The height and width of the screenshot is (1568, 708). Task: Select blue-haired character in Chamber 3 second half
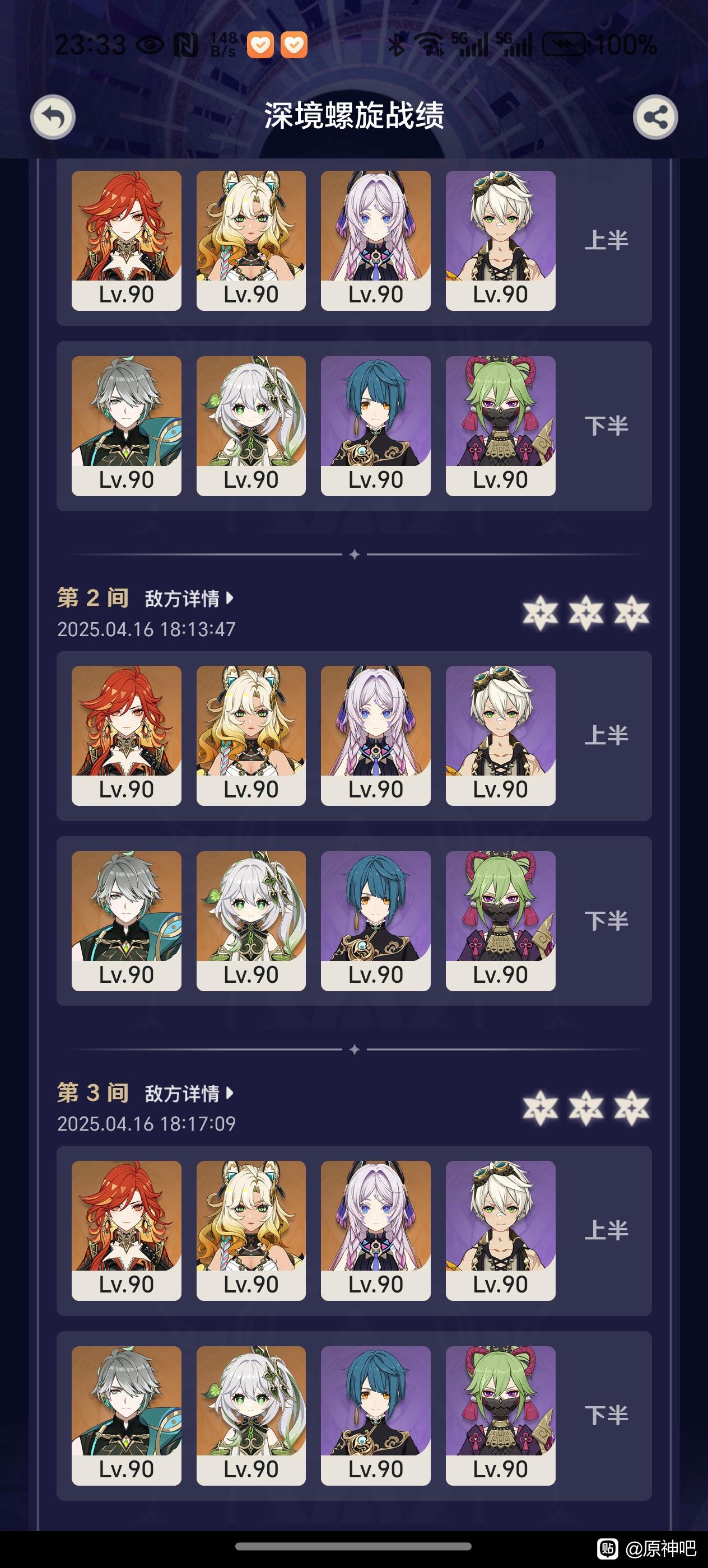(x=376, y=1416)
